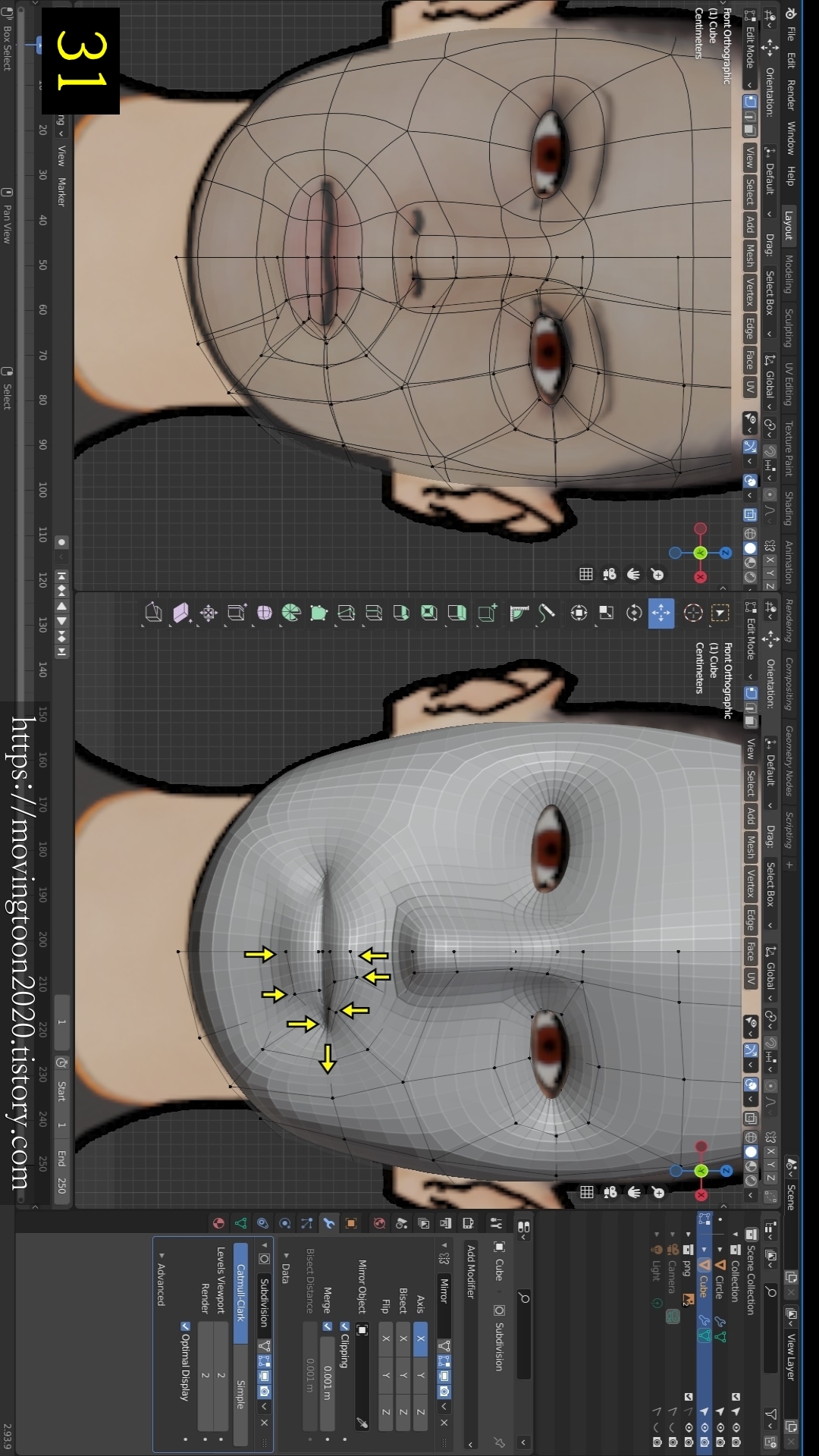The image size is (819, 1456).
Task: Open the Object Data properties tab (green triangle)
Action: [x=240, y=1223]
